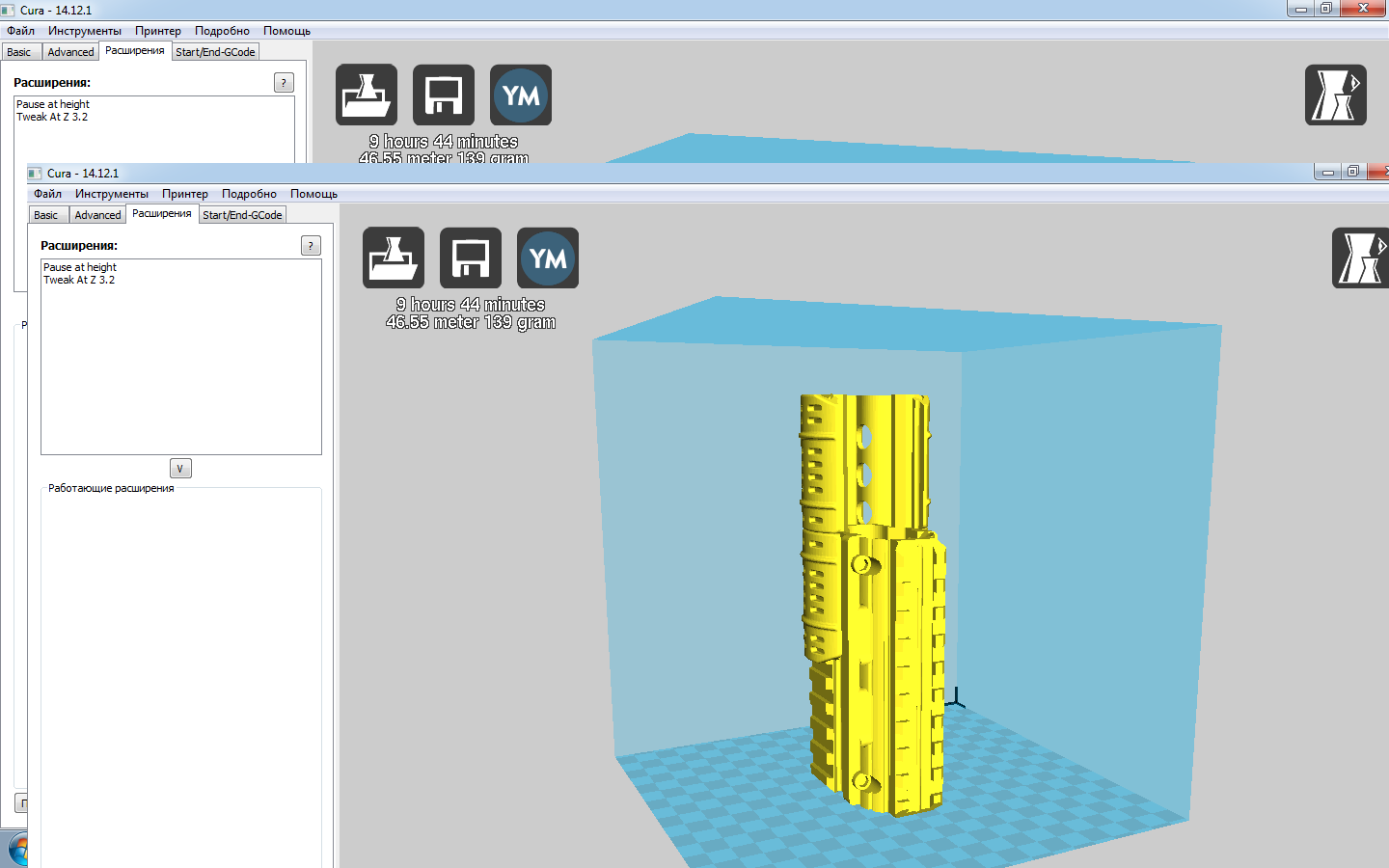YM YouMagine icon in back Cura window
Viewport: 1389px width, 868px height.
click(521, 95)
